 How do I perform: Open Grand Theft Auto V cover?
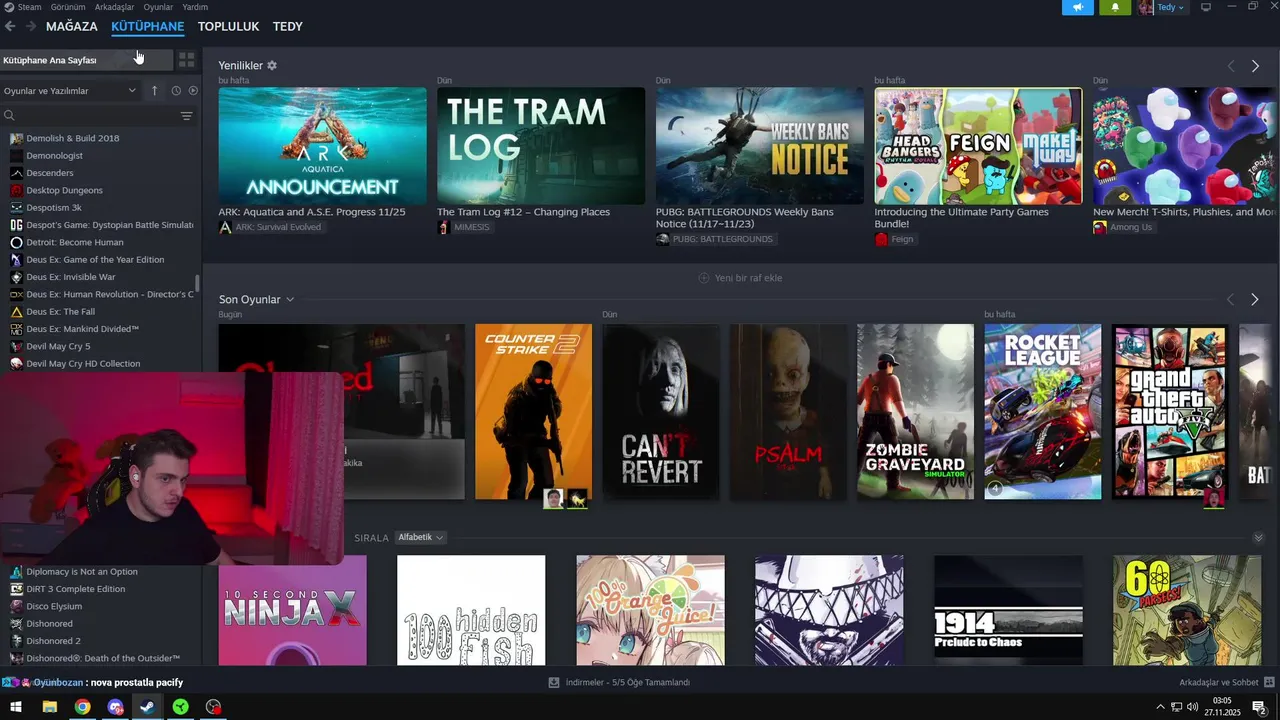(1169, 411)
